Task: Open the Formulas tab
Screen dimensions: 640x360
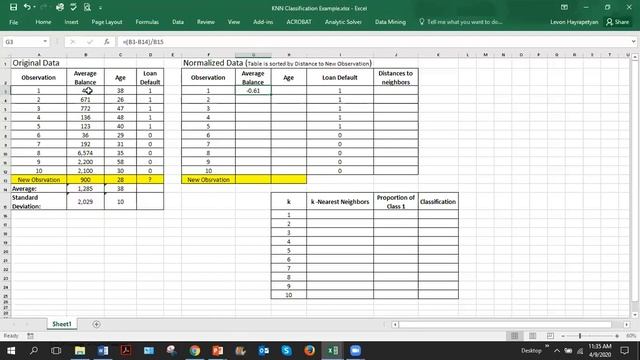Action: [x=147, y=22]
